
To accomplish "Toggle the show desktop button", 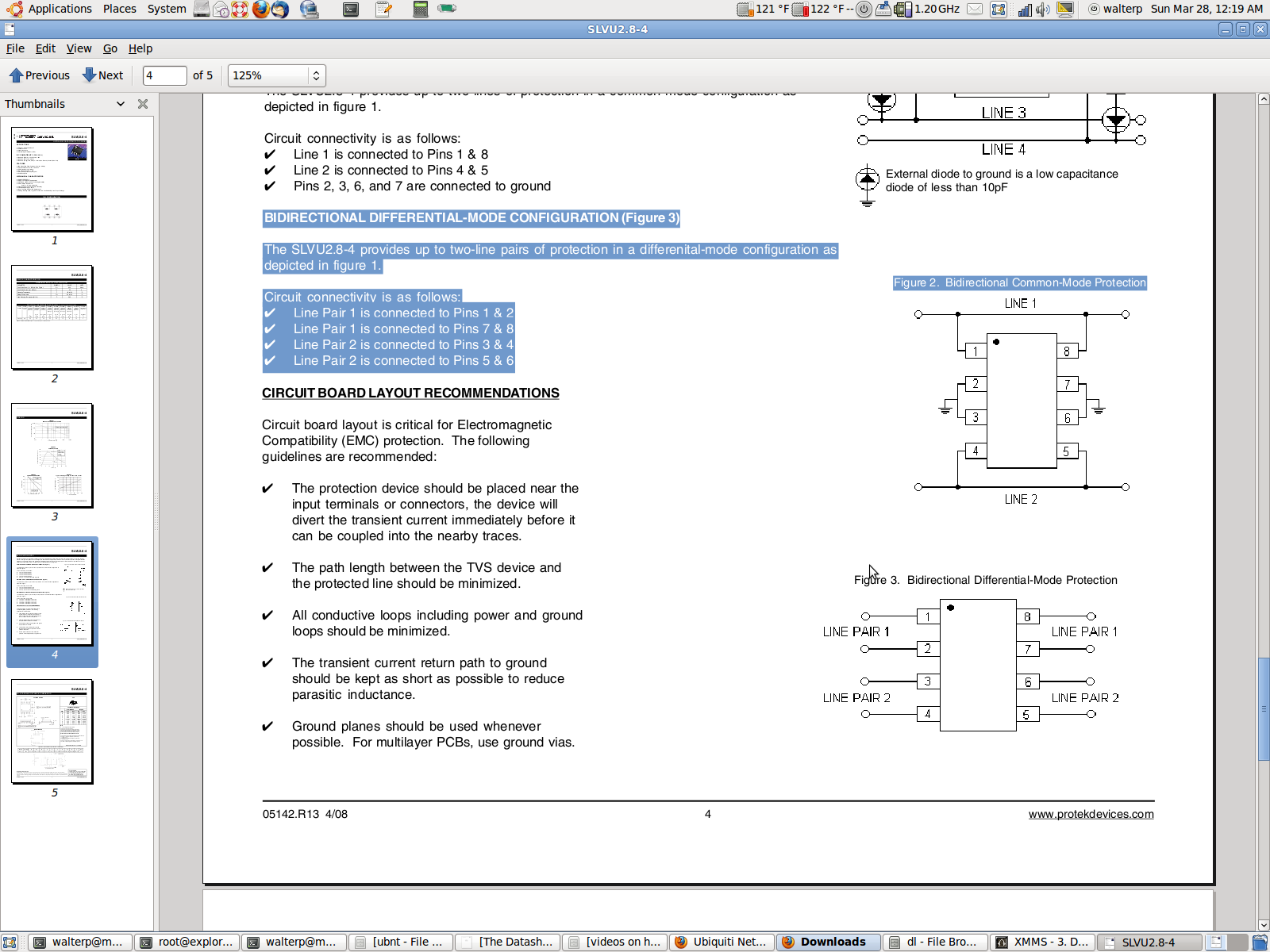I will click(10, 942).
